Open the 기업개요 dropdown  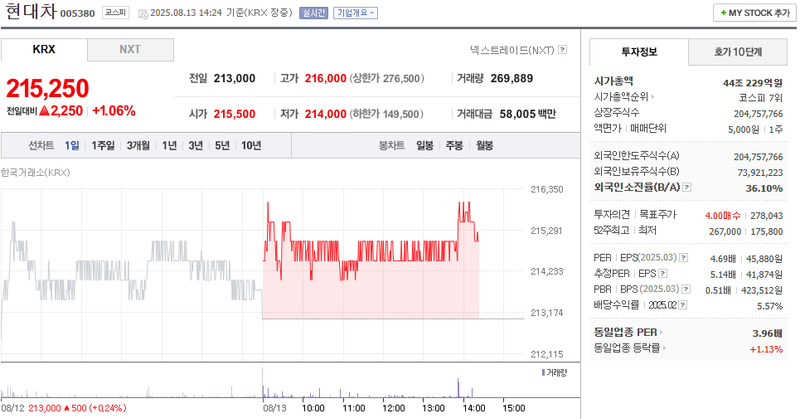(356, 13)
